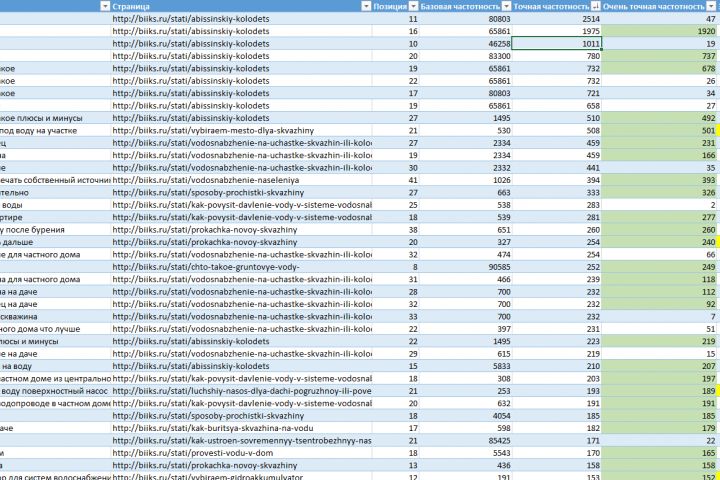Select the cell with value 5833
Screen dimensions: 720x480
point(465,366)
